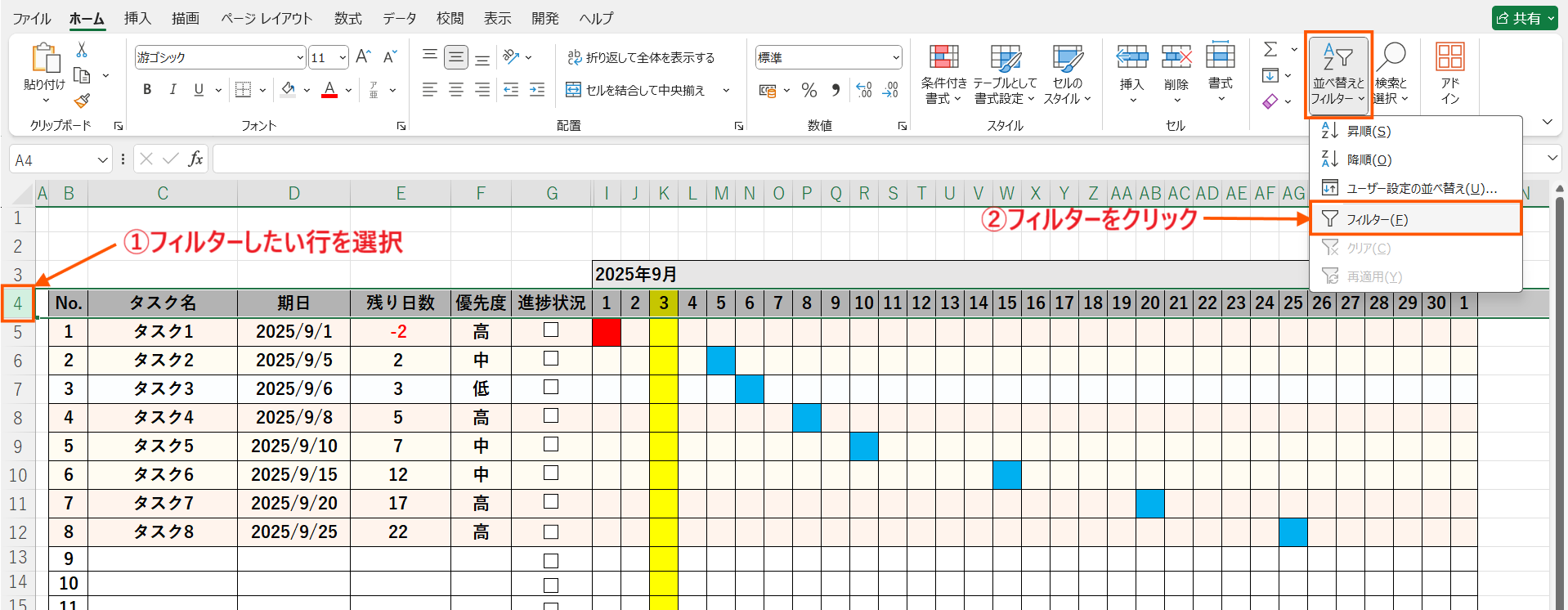
Task: Open the font name dropdown 游ゴシック
Action: point(300,57)
